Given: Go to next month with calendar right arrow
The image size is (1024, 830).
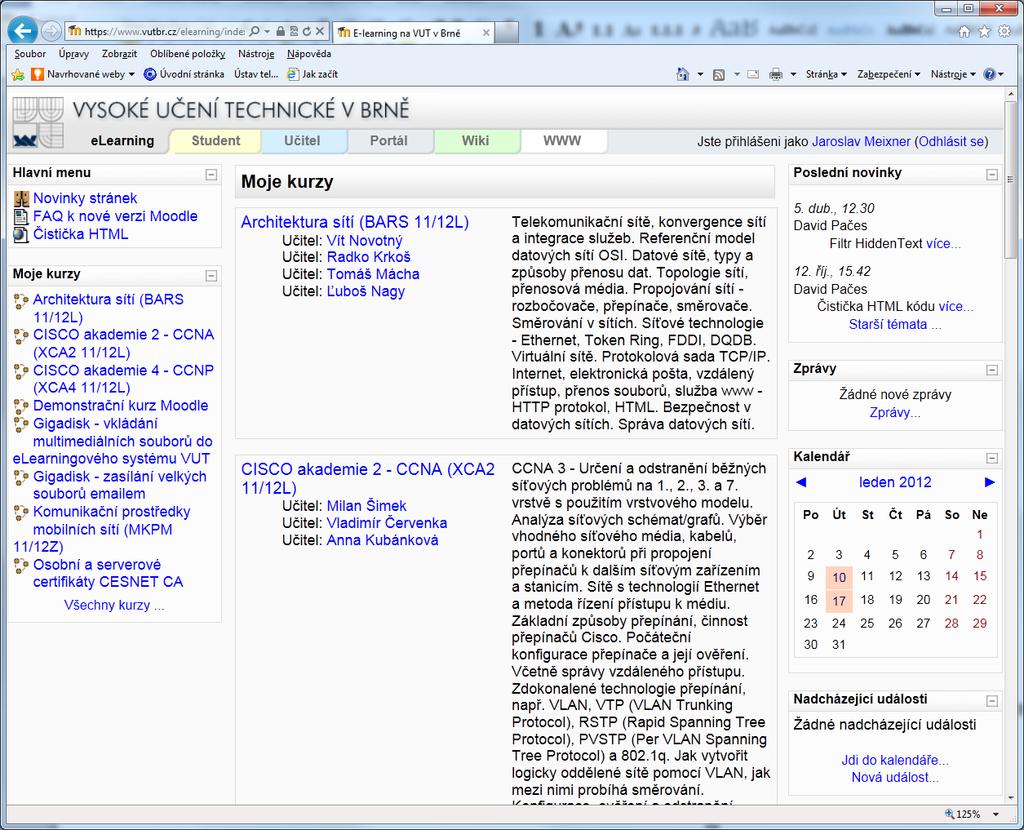Looking at the screenshot, I should pyautogui.click(x=989, y=483).
